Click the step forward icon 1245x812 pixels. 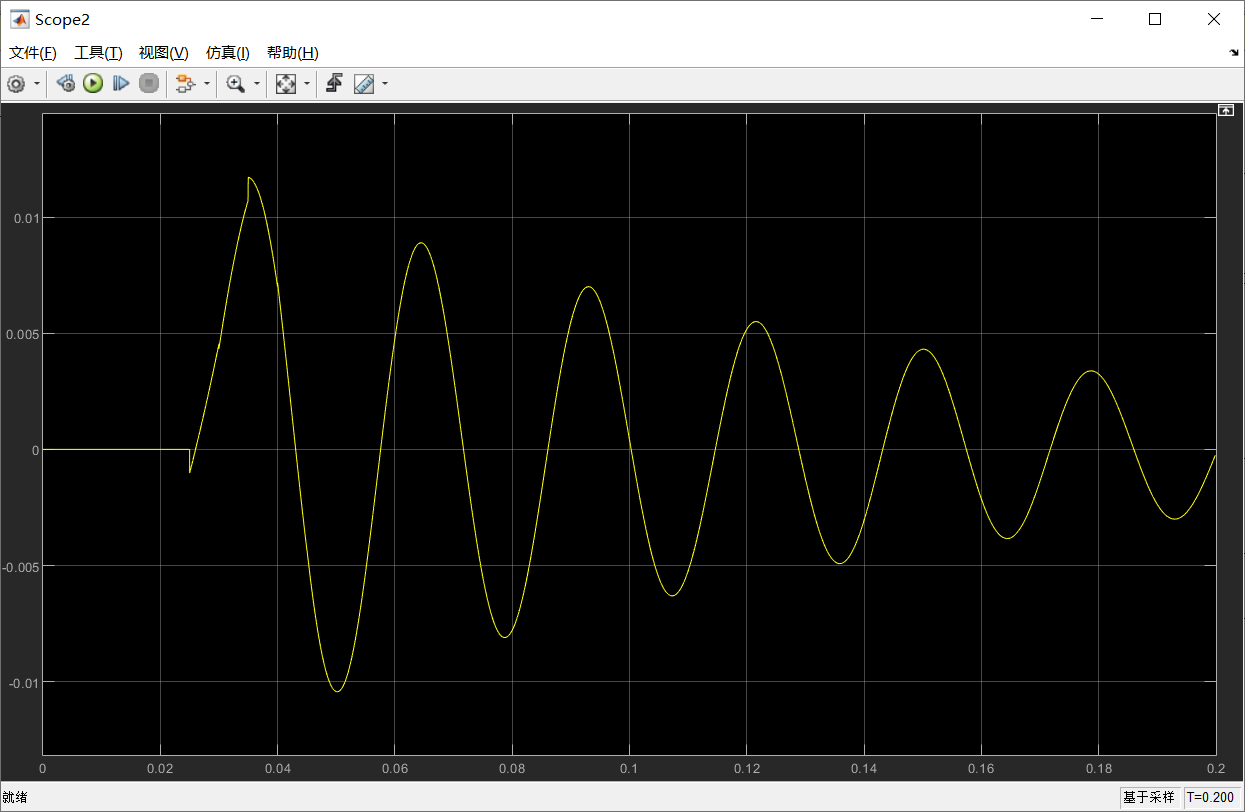(x=121, y=84)
